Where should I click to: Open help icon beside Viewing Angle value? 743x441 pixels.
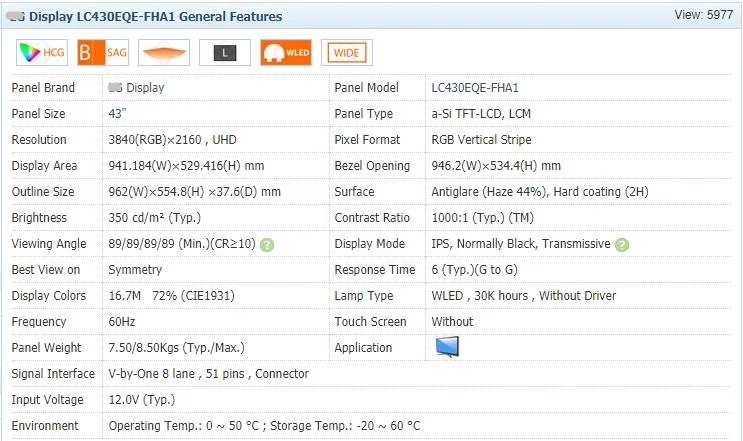click(267, 245)
